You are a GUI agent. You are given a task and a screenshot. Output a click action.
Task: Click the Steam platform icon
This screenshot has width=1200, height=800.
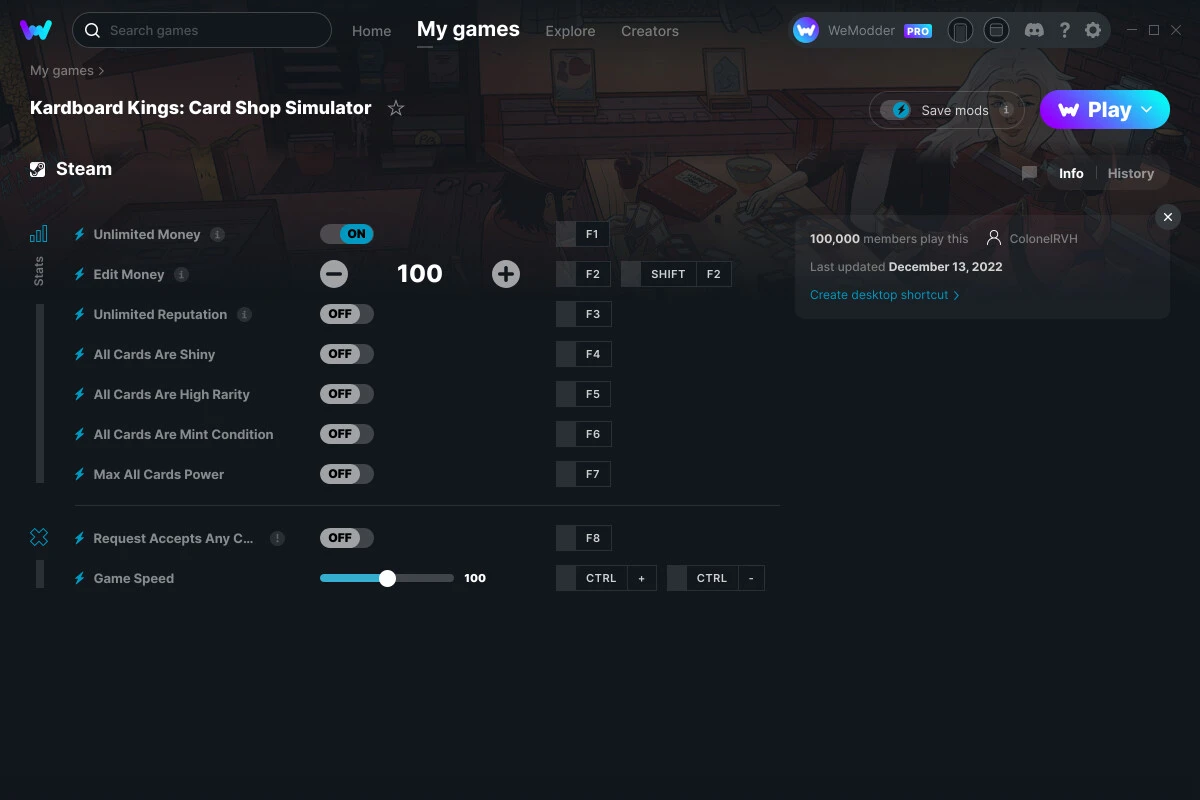pyautogui.click(x=38, y=169)
